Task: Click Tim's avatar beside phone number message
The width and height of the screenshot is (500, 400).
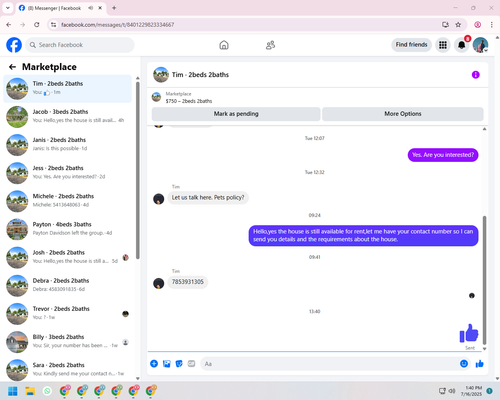Action: tap(158, 283)
